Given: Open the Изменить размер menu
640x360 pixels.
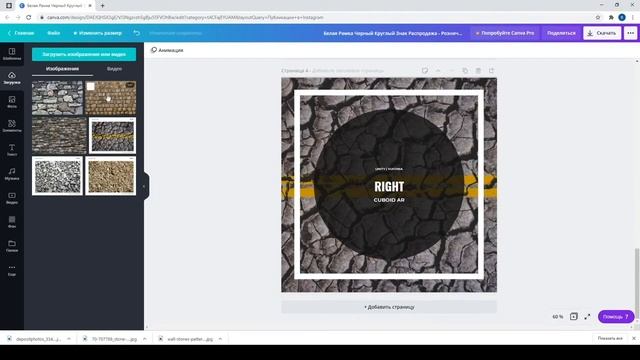Looking at the screenshot, I should 97,33.
